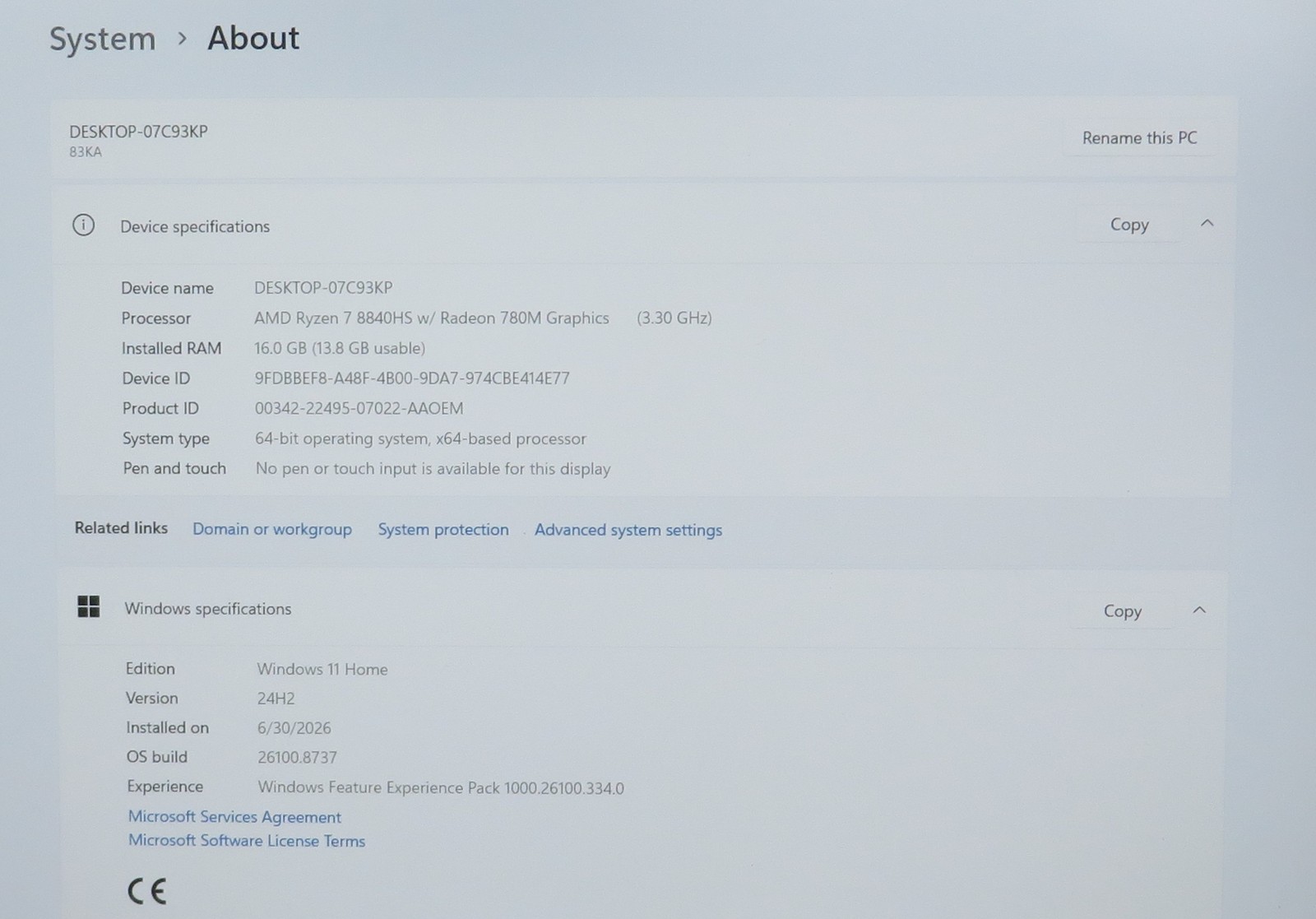Image resolution: width=1316 pixels, height=919 pixels.
Task: Open Microsoft Services Agreement link
Action: click(x=234, y=817)
